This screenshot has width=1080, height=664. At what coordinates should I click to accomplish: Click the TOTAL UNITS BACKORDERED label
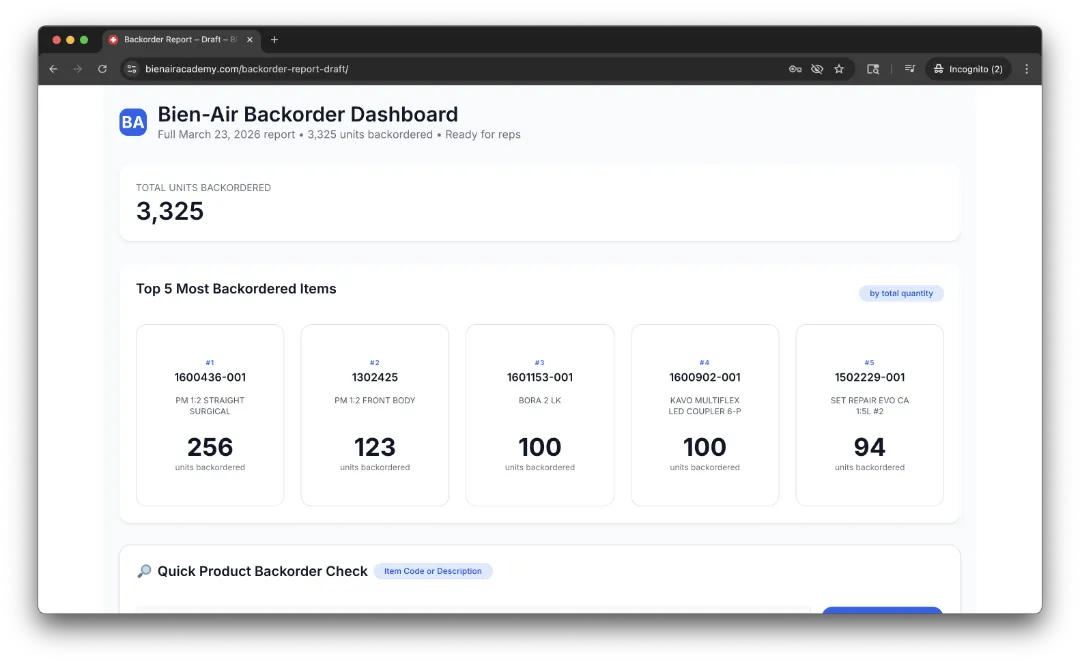click(203, 187)
